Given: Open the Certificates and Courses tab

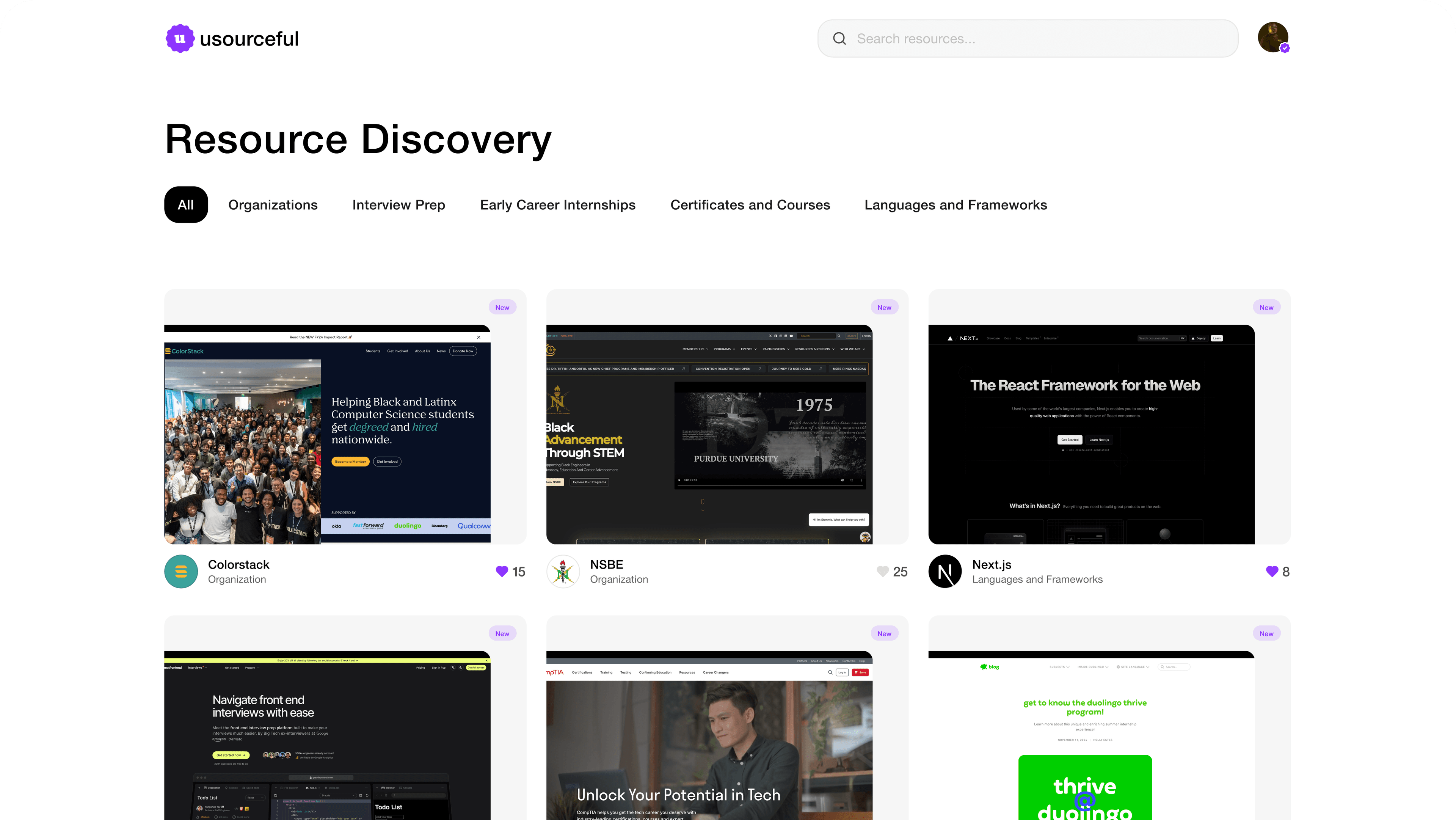Looking at the screenshot, I should tap(750, 205).
